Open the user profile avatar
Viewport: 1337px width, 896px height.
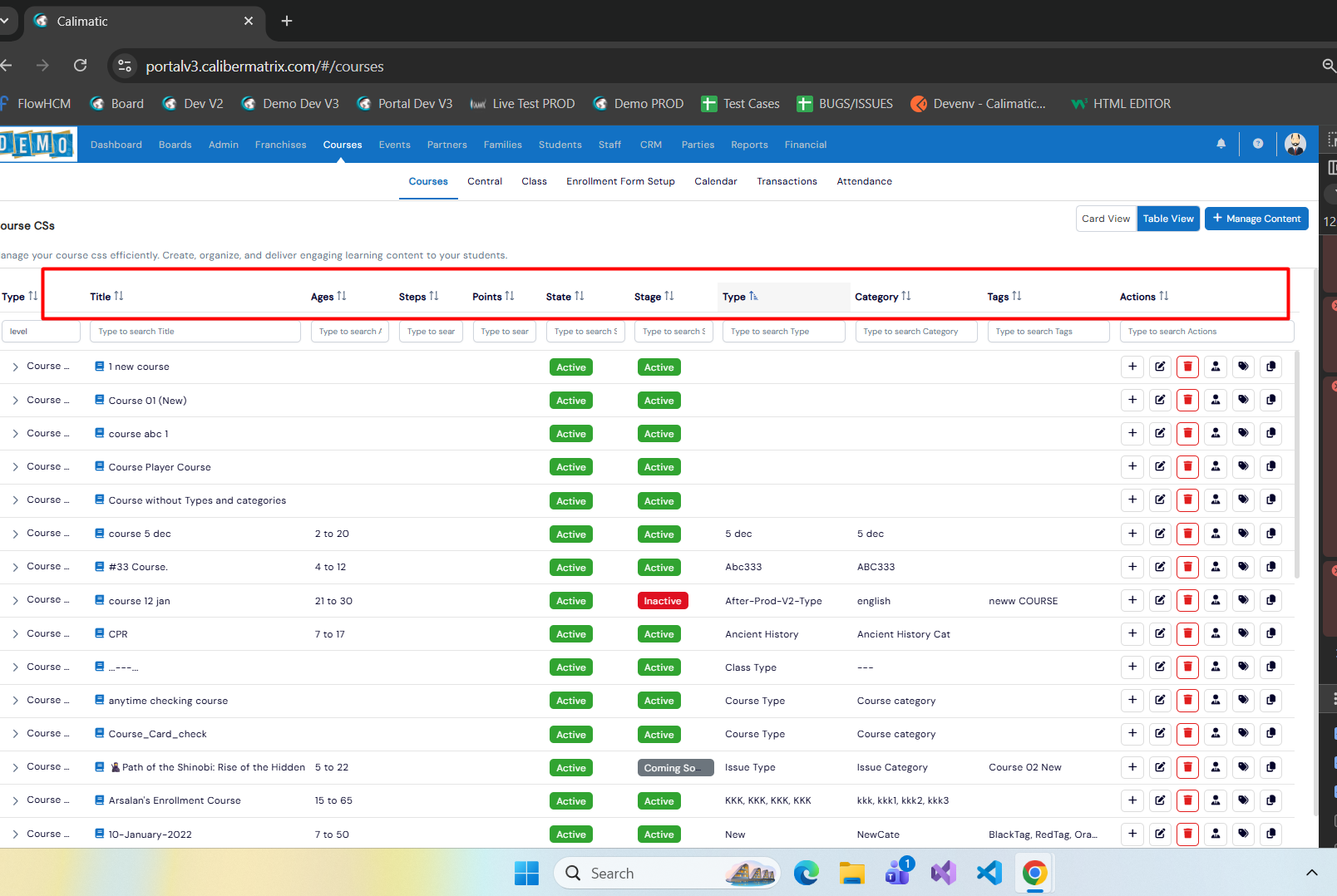click(1295, 144)
